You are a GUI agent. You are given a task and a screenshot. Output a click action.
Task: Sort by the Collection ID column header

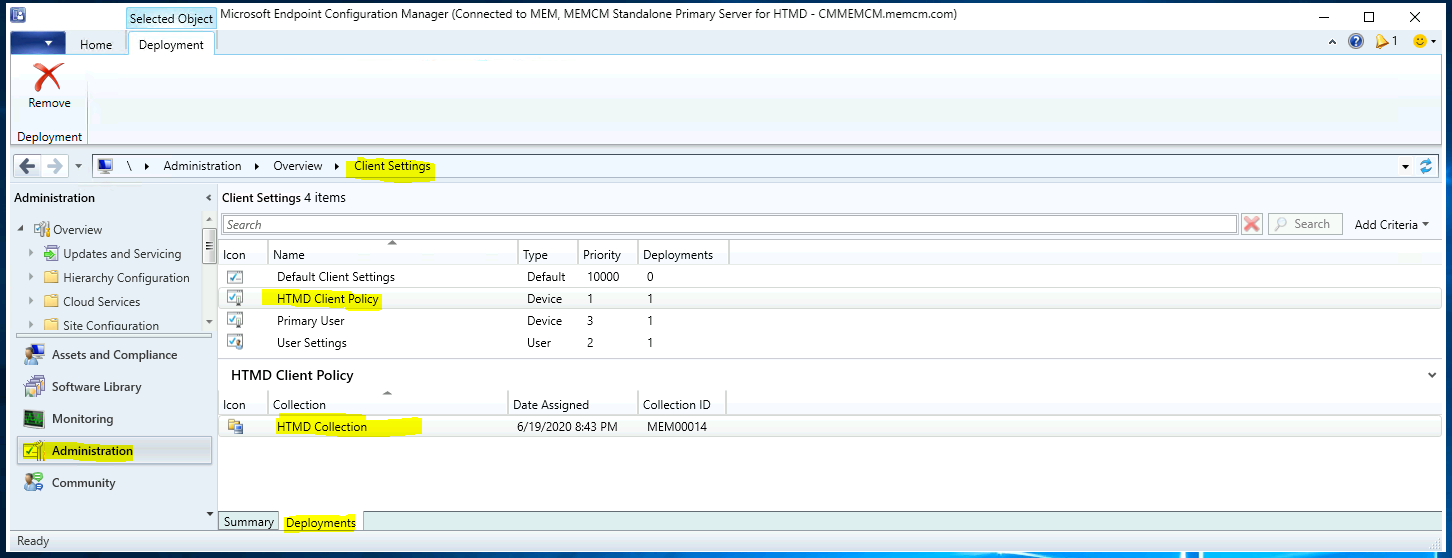pos(682,404)
